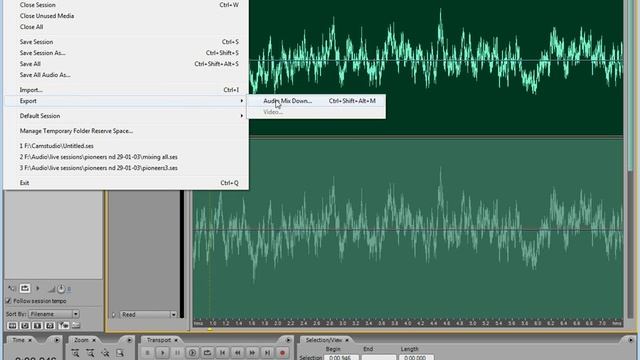Click the Fast Forward transport button
This screenshot has height=360, width=640.
coord(252,353)
